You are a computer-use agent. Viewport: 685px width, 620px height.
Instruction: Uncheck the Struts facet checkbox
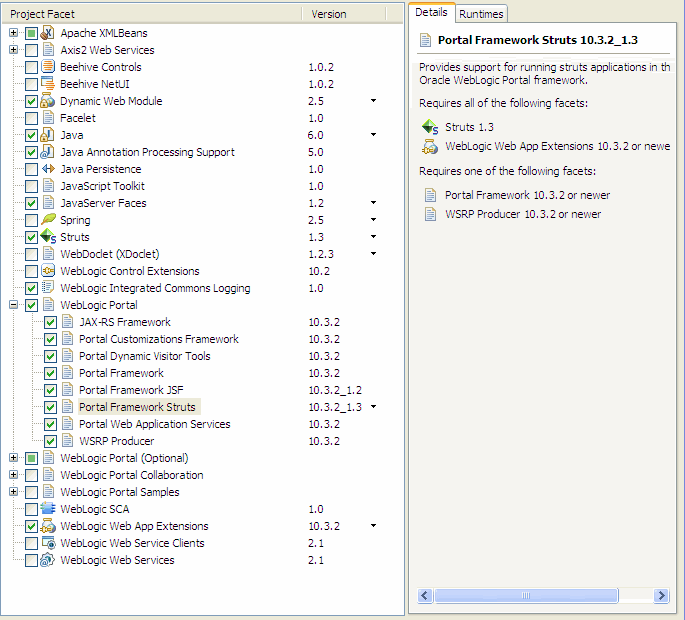point(31,237)
